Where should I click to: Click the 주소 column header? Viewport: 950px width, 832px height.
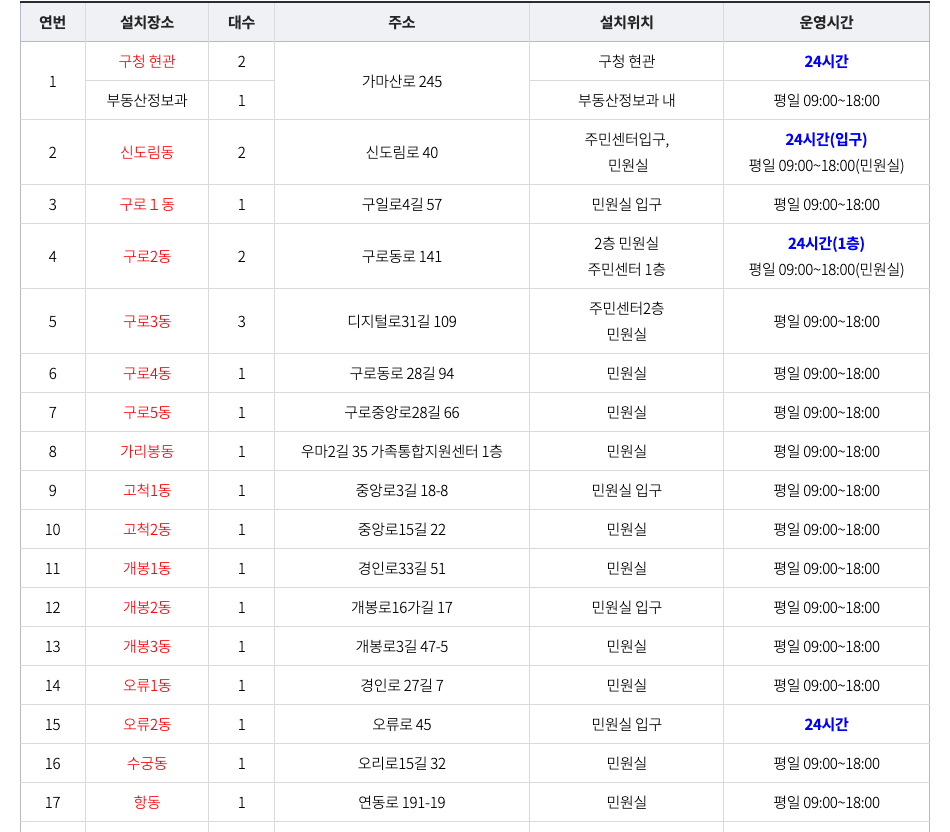(x=402, y=22)
